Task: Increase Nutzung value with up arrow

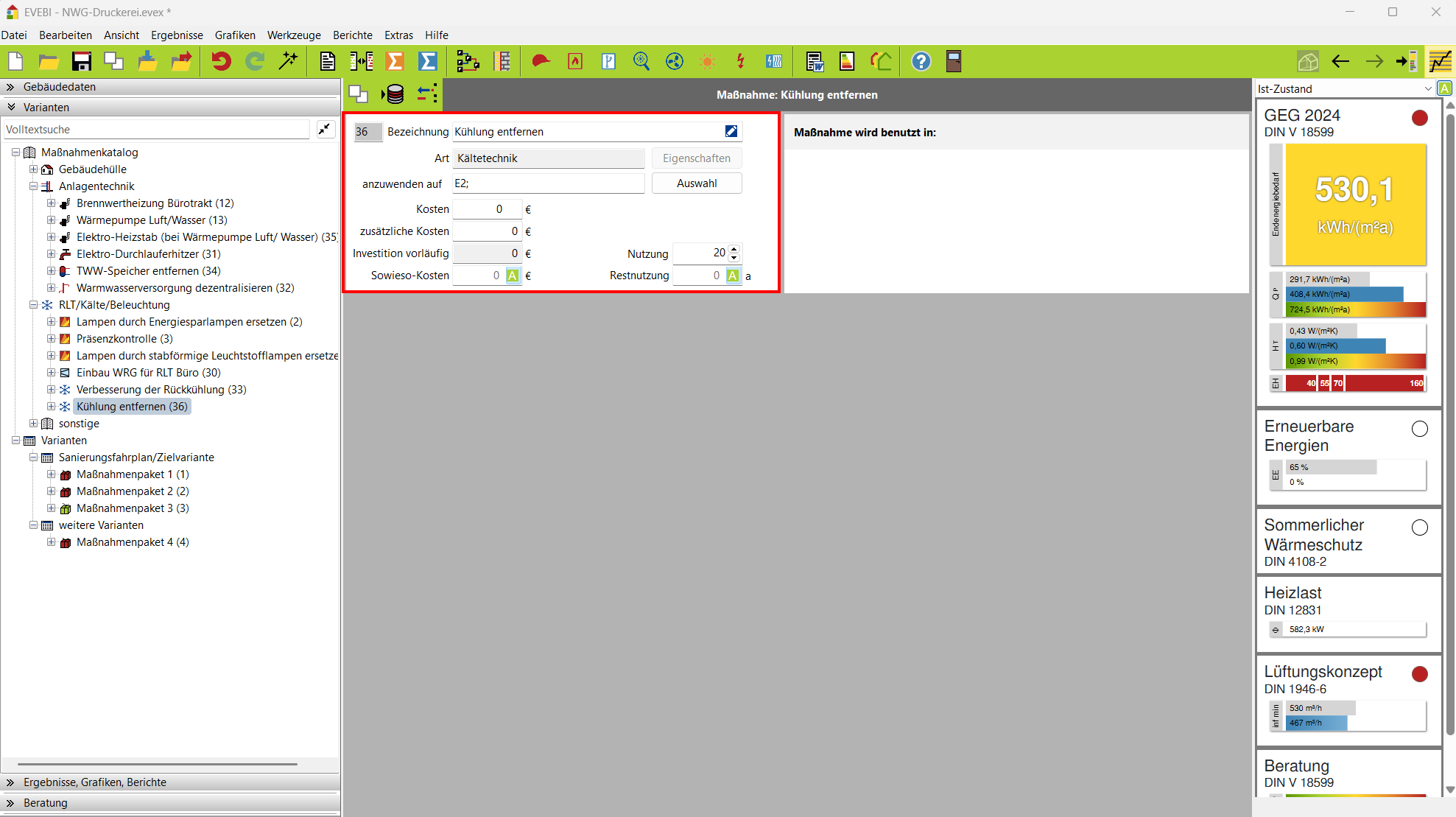Action: point(734,249)
